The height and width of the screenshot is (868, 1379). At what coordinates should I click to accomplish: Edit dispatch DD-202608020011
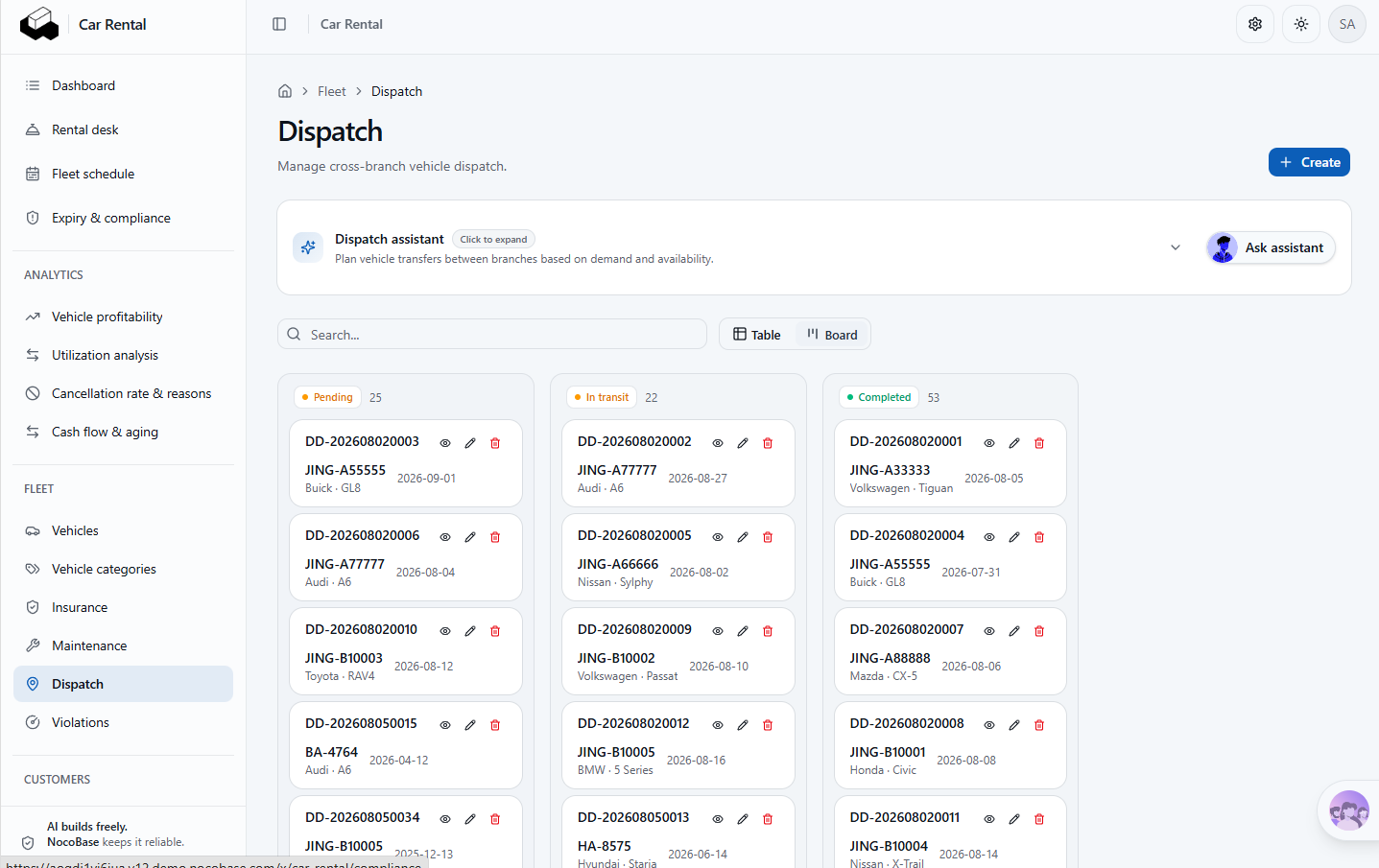1014,819
